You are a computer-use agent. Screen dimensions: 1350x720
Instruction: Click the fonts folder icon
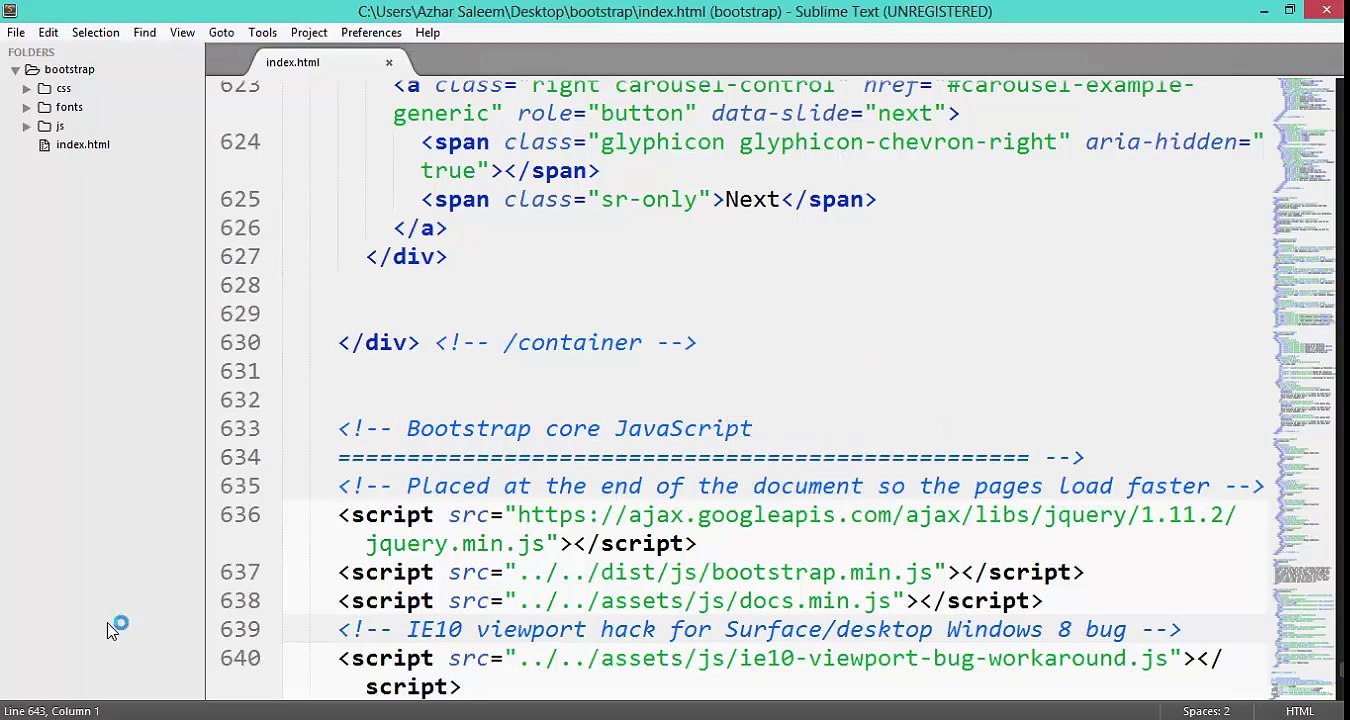[x=44, y=108]
